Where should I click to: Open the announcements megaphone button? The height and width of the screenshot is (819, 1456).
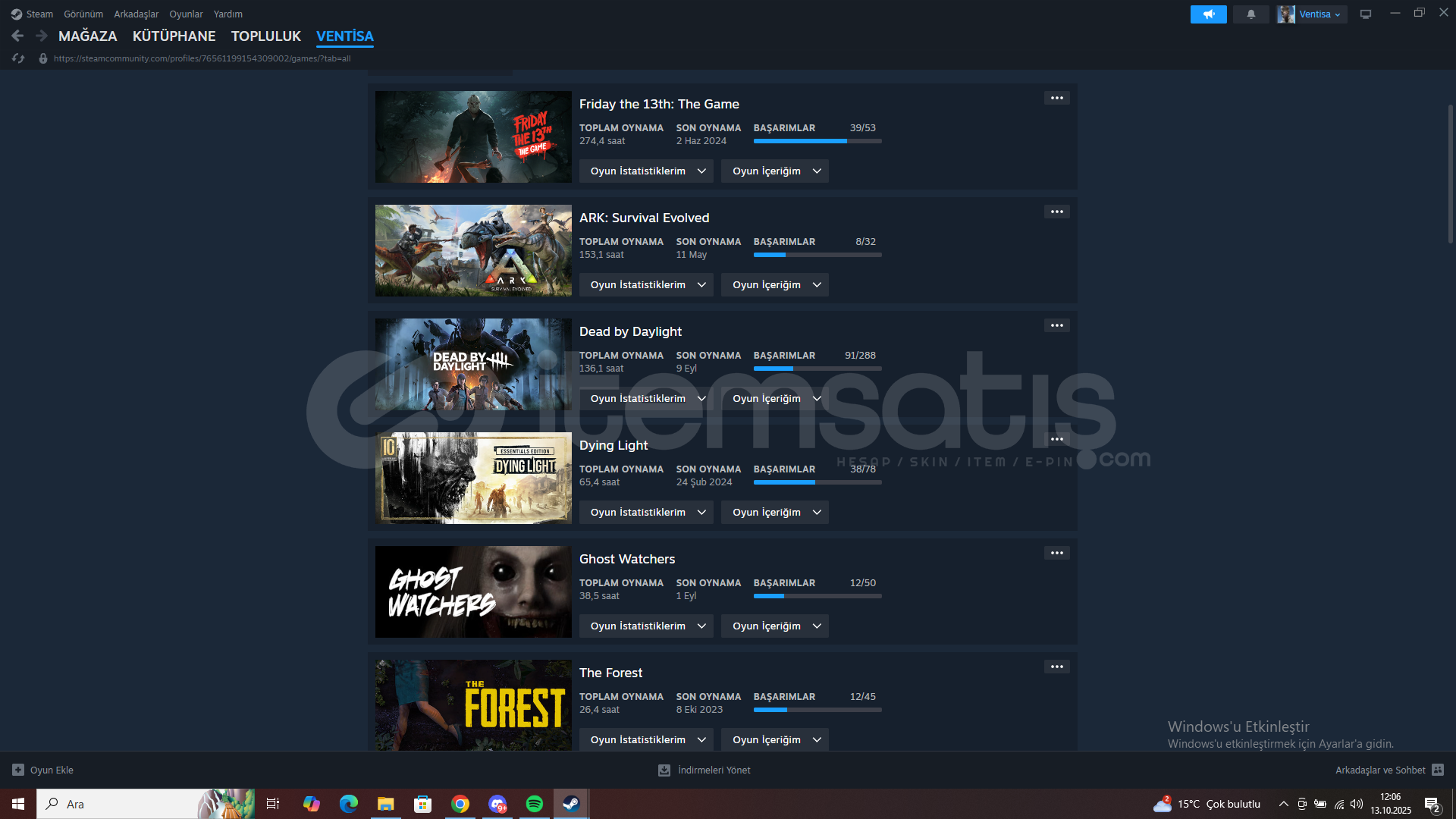tap(1208, 14)
